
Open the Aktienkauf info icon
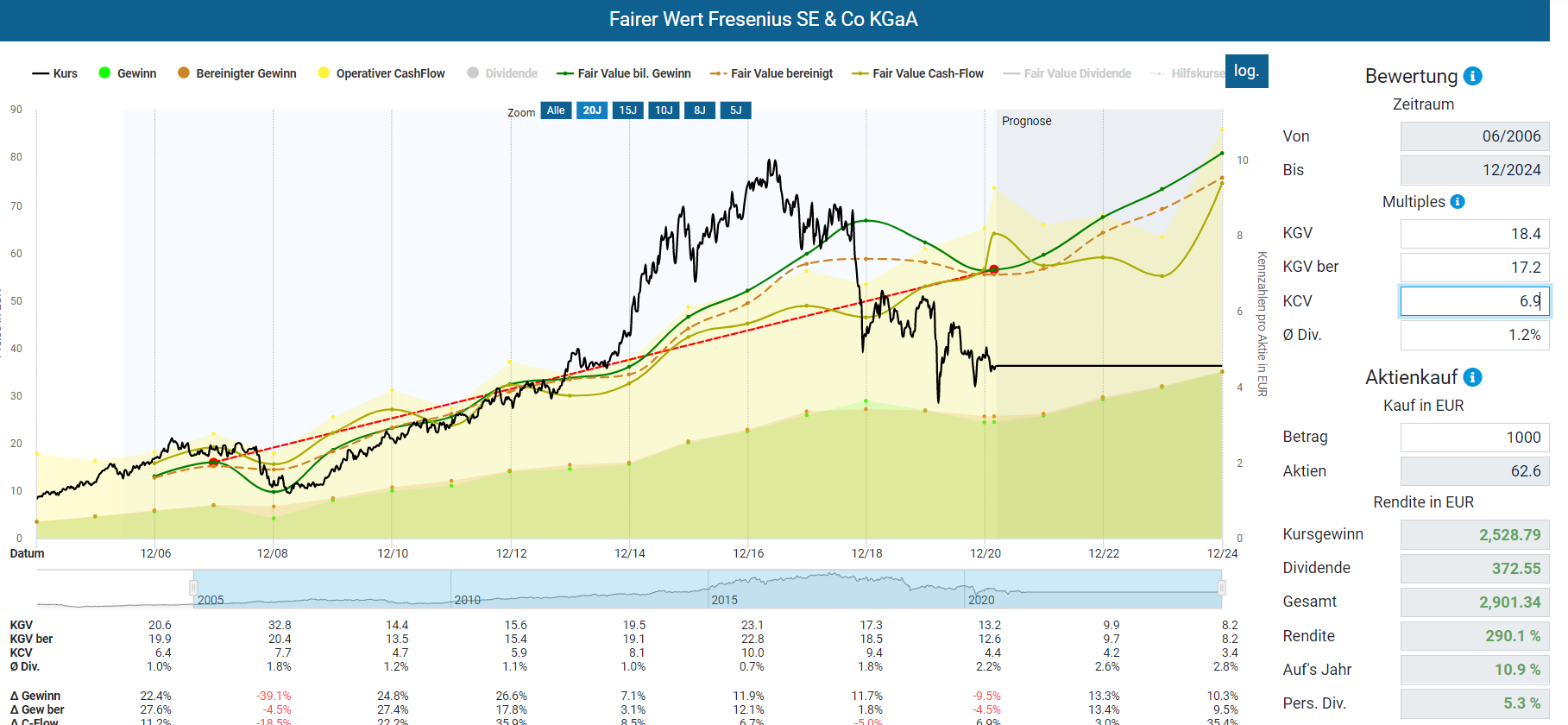1473,377
